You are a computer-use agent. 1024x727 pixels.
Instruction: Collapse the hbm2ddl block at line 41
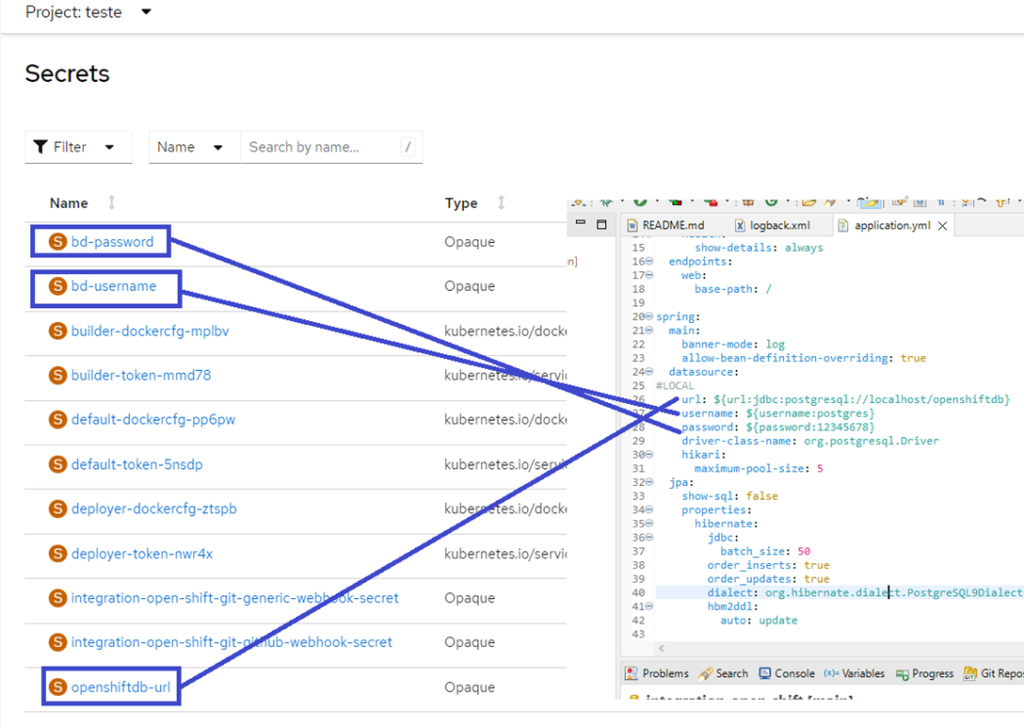pyautogui.click(x=649, y=606)
